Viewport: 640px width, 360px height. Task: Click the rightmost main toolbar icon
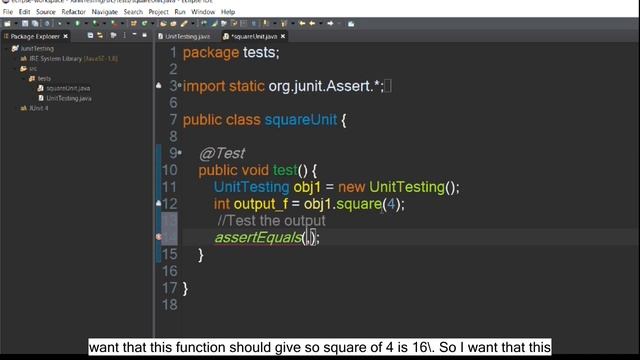point(351,24)
